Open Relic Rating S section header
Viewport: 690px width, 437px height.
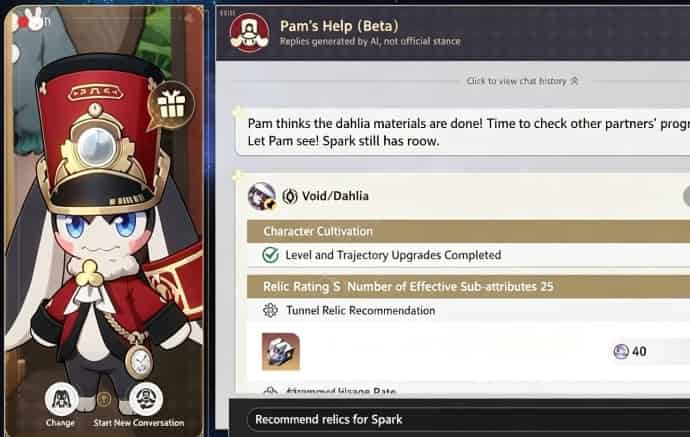468,286
